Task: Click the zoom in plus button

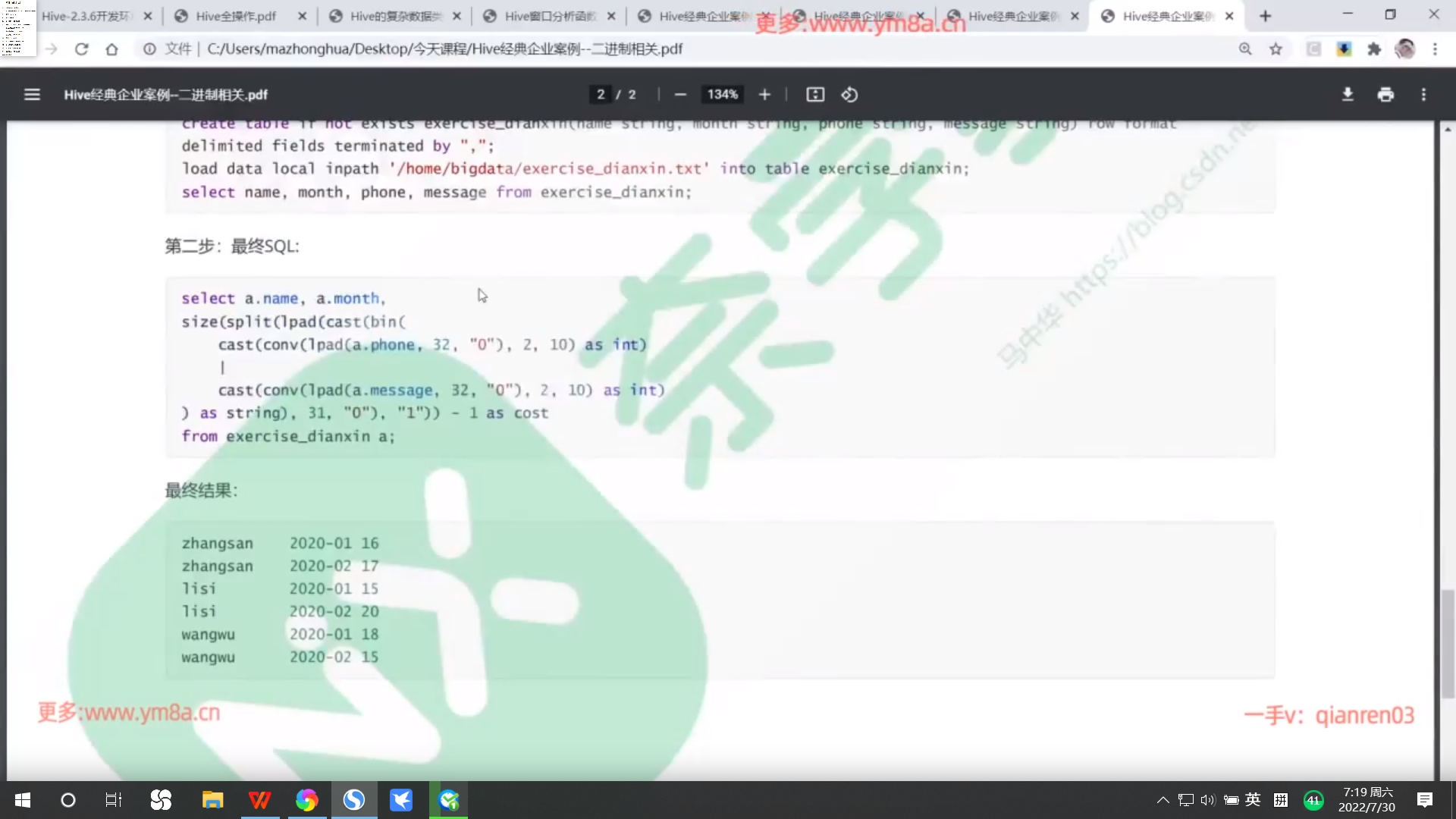Action: pos(764,95)
